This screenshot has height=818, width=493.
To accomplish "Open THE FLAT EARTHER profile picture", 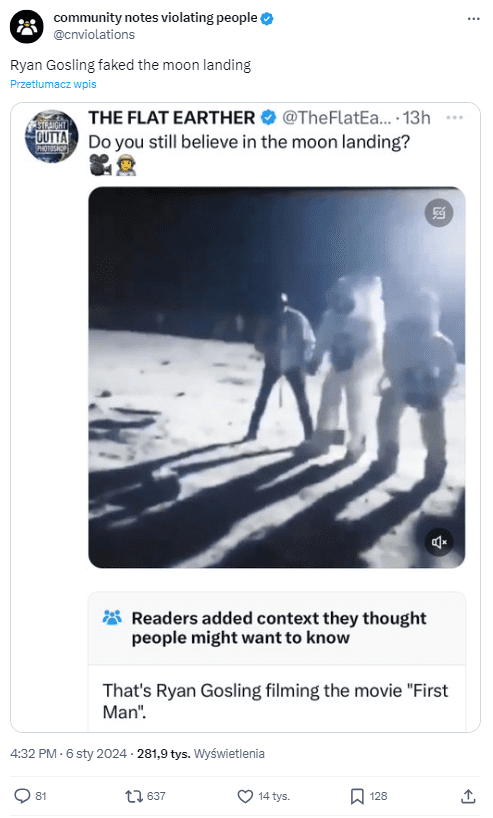I will tap(52, 136).
